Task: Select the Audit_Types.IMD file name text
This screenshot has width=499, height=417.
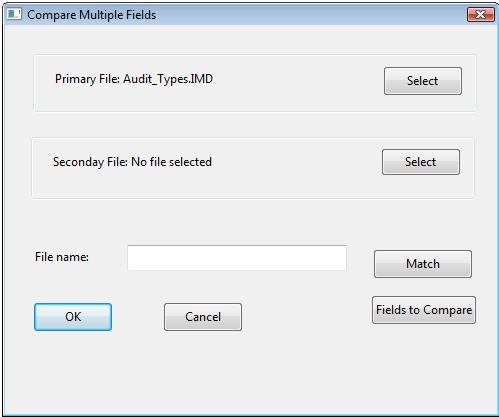Action: 168,79
